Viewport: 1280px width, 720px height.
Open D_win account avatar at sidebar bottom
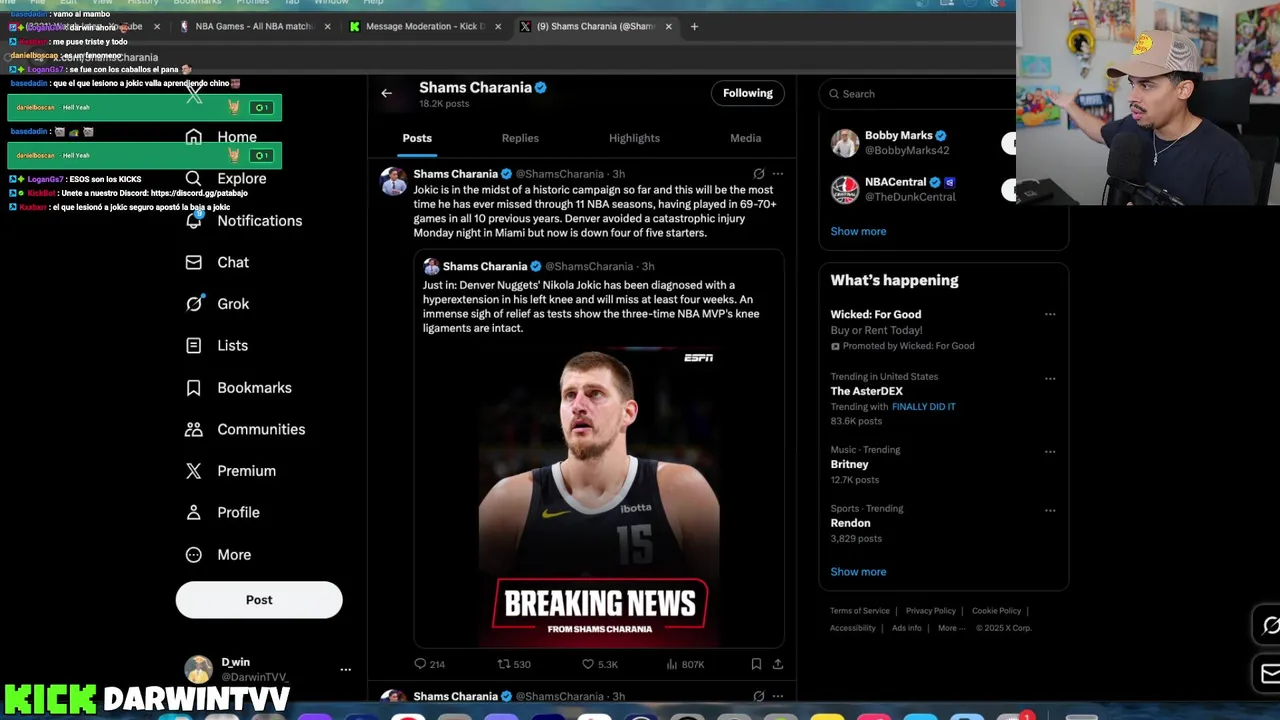[x=199, y=670]
